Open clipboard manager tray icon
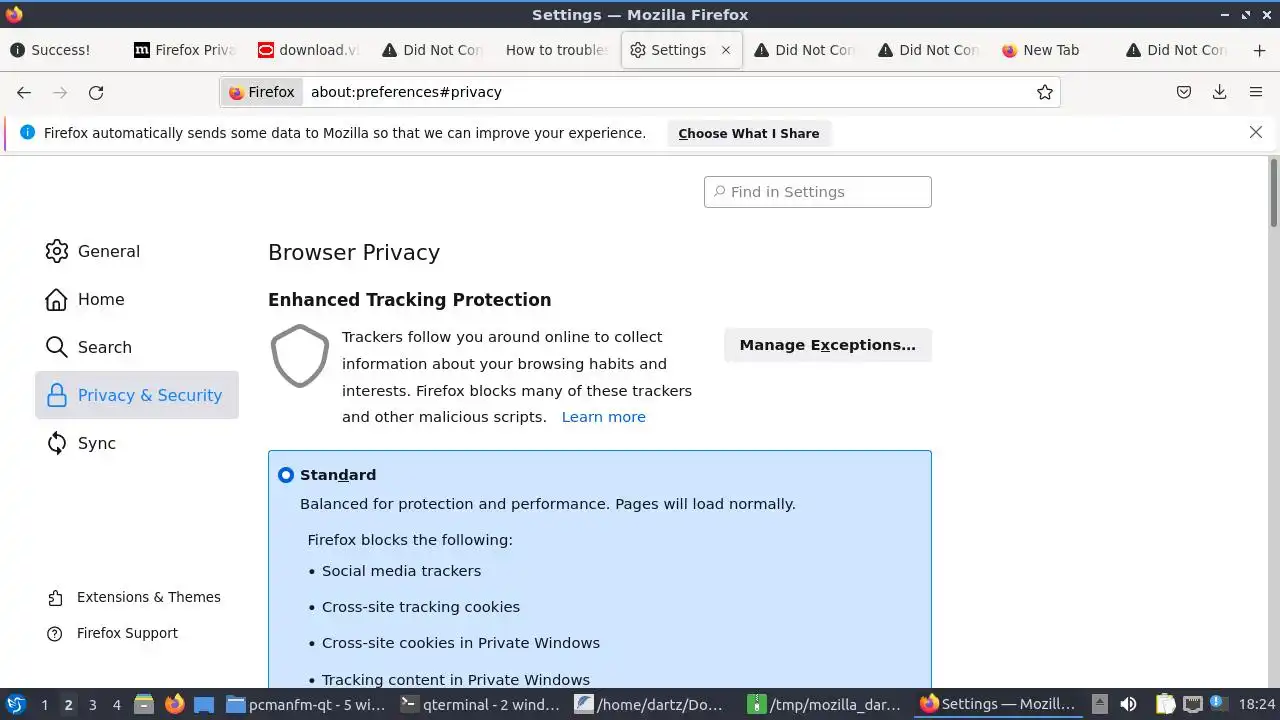The image size is (1280, 720). 1166,704
